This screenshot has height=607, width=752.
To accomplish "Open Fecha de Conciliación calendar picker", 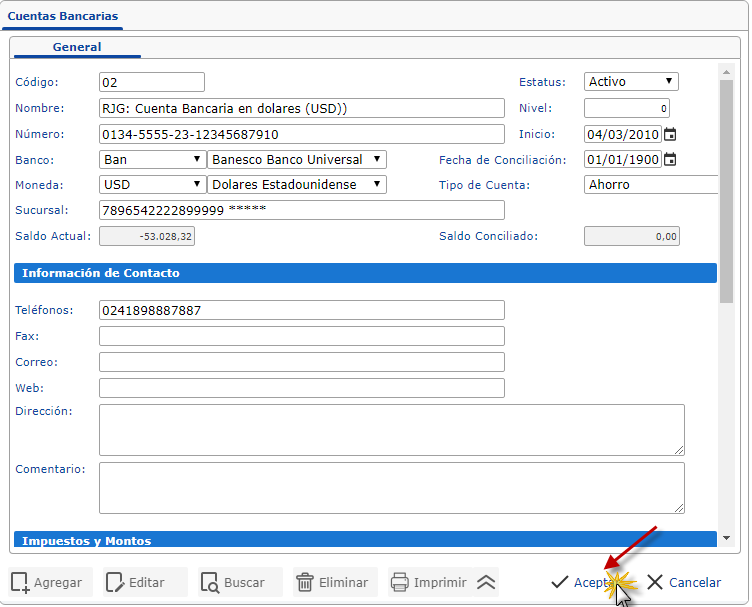I will (x=671, y=160).
